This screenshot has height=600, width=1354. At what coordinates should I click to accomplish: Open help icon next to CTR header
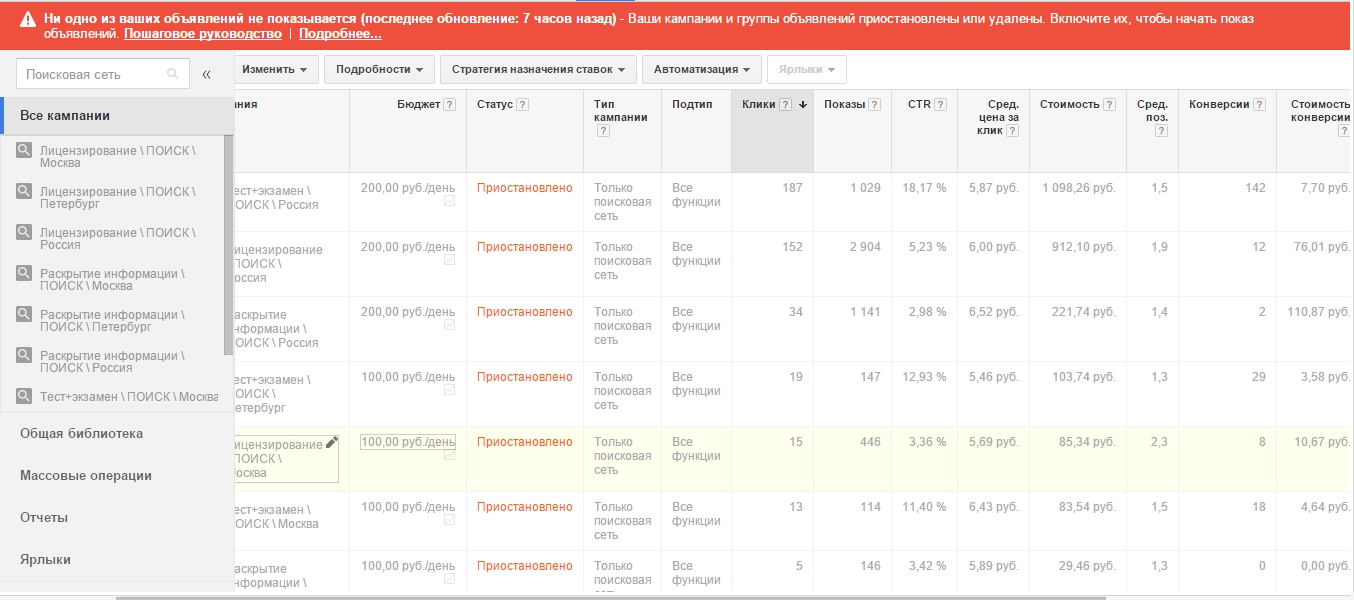941,105
